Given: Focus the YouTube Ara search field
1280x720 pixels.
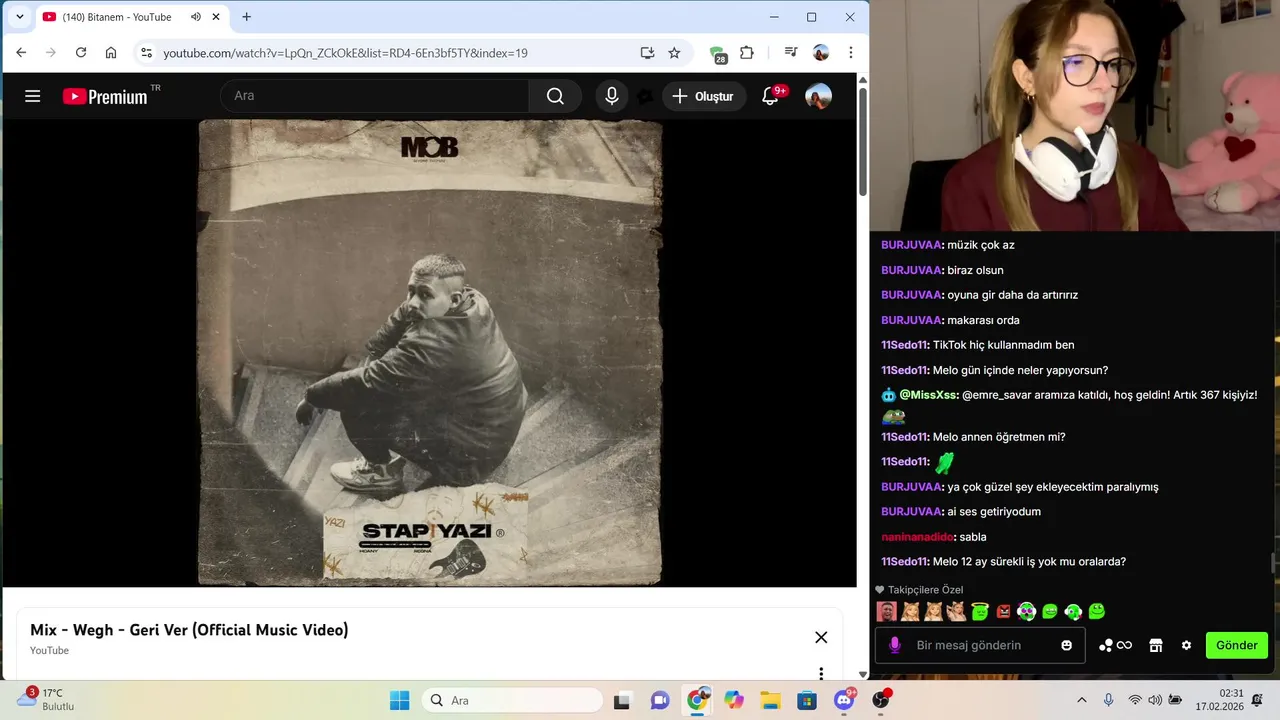Looking at the screenshot, I should pyautogui.click(x=375, y=96).
